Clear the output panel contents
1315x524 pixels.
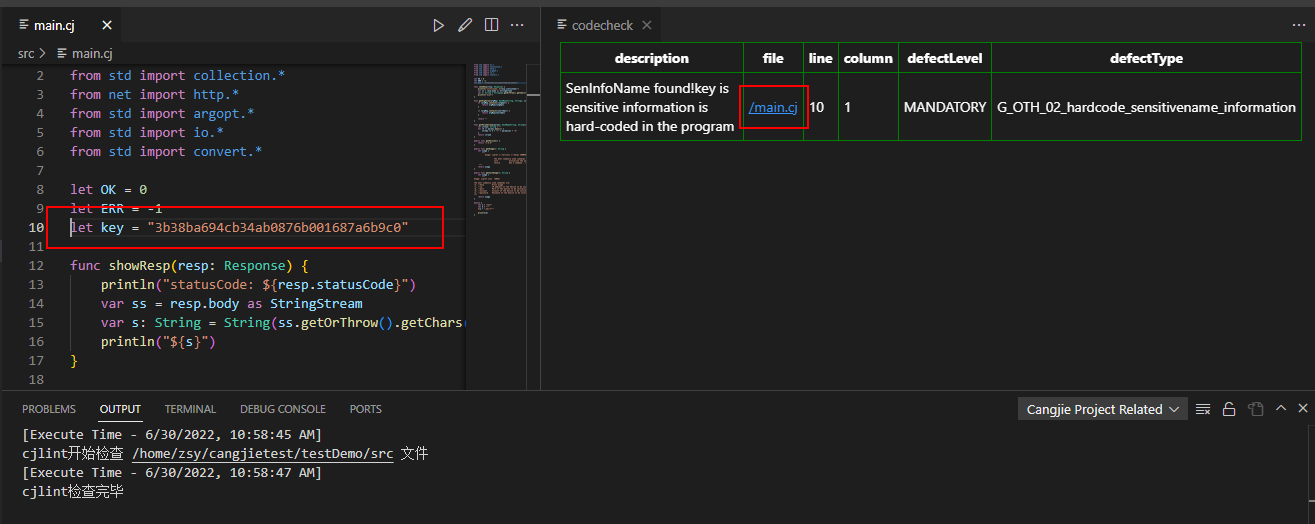[x=1203, y=409]
